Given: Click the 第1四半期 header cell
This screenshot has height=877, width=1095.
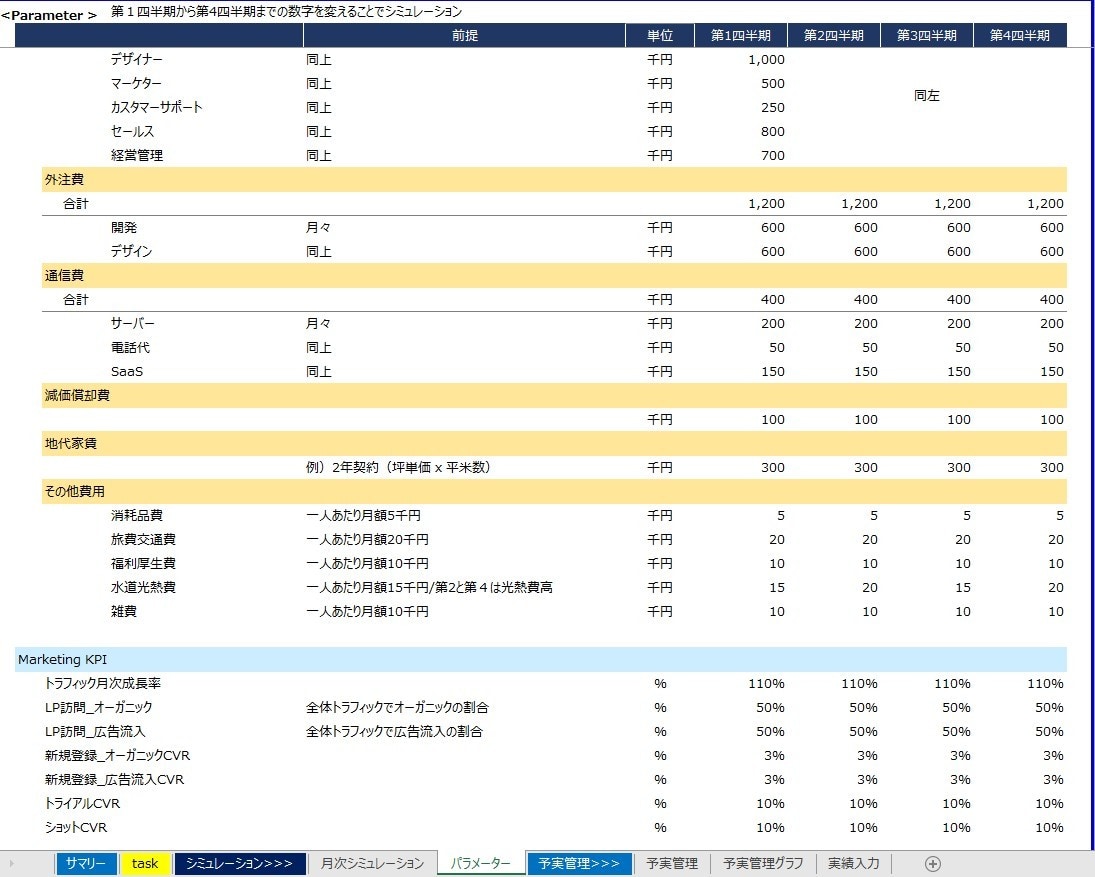Looking at the screenshot, I should point(741,36).
